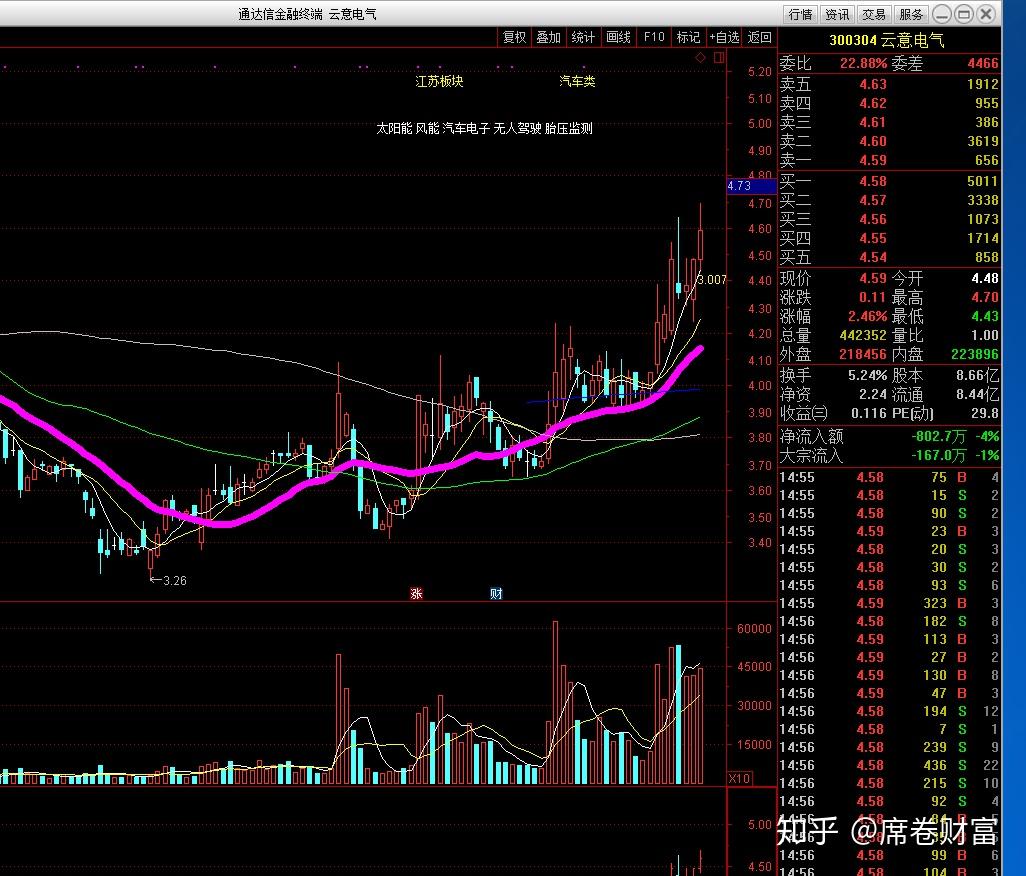Screen dimensions: 1026x876
Task: Open the 行情 menu
Action: [x=801, y=14]
